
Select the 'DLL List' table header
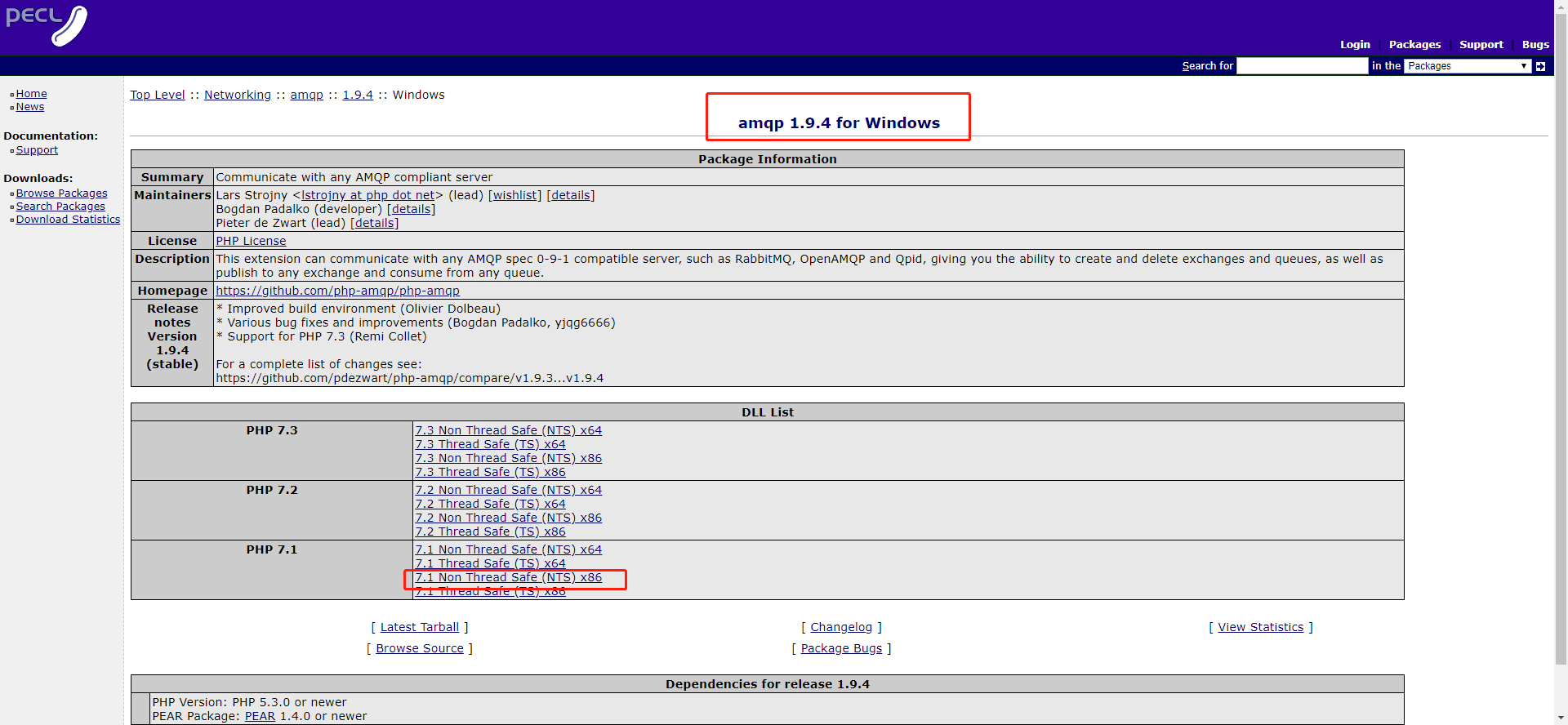click(x=767, y=412)
